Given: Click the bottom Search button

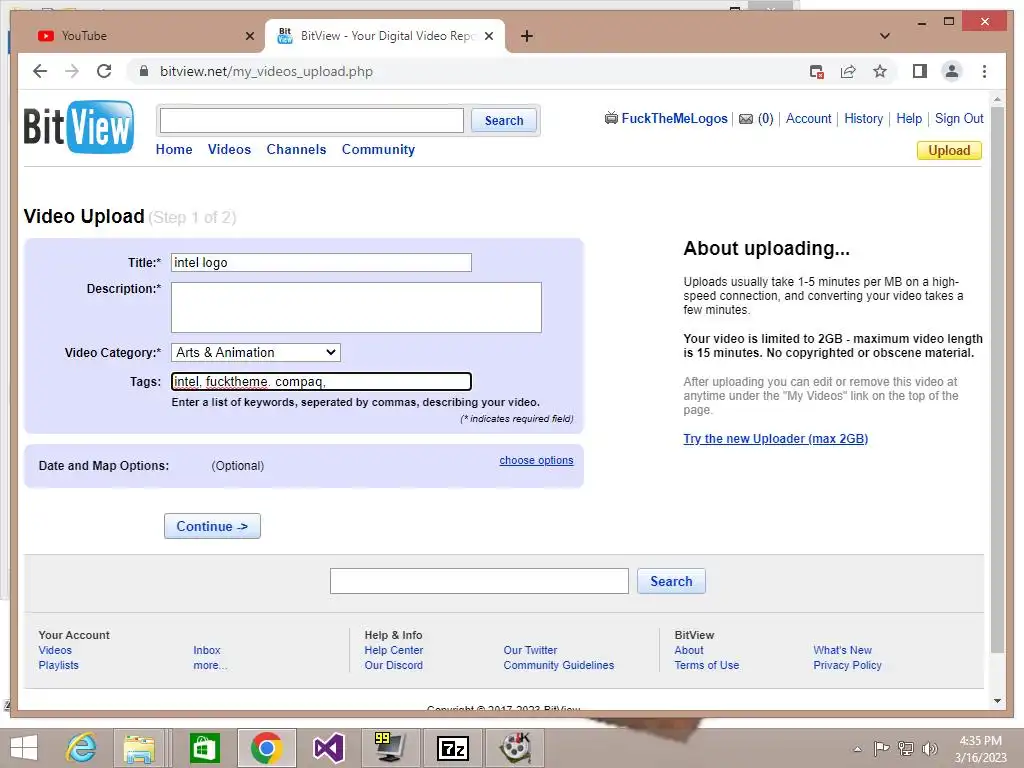Looking at the screenshot, I should 671,581.
